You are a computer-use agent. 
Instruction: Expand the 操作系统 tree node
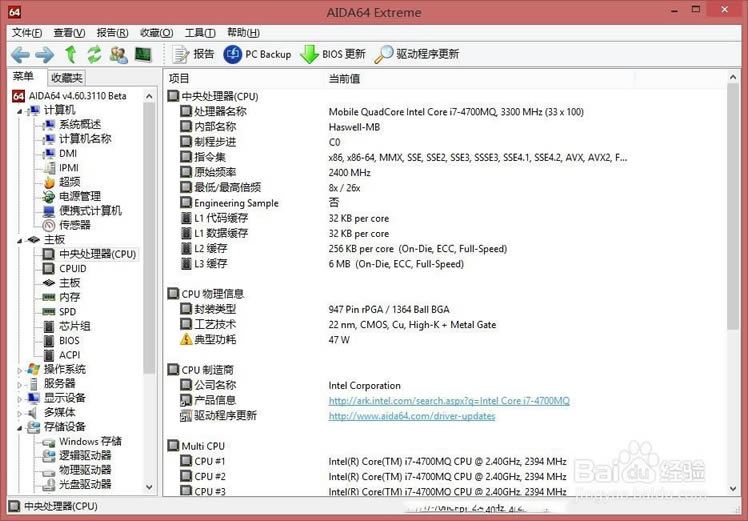pos(19,369)
